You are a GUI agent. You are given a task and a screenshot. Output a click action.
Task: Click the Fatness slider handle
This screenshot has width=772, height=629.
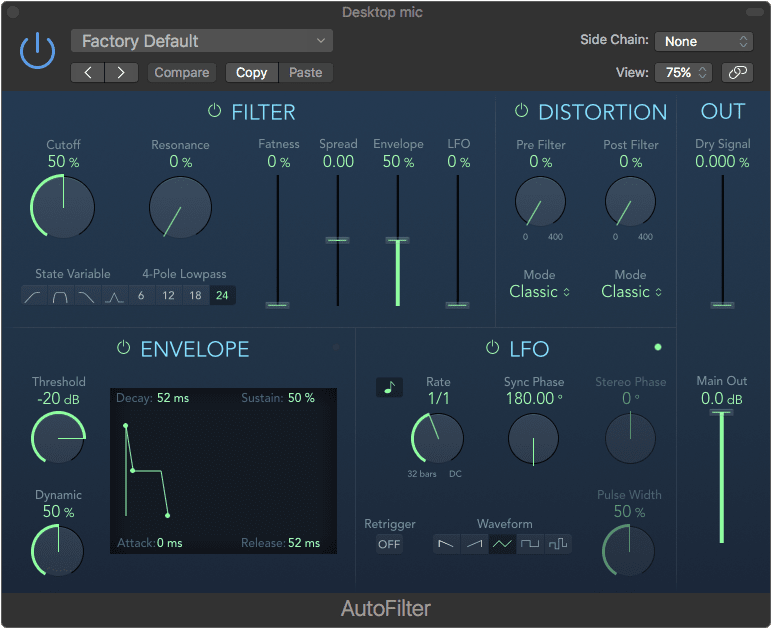click(x=278, y=305)
